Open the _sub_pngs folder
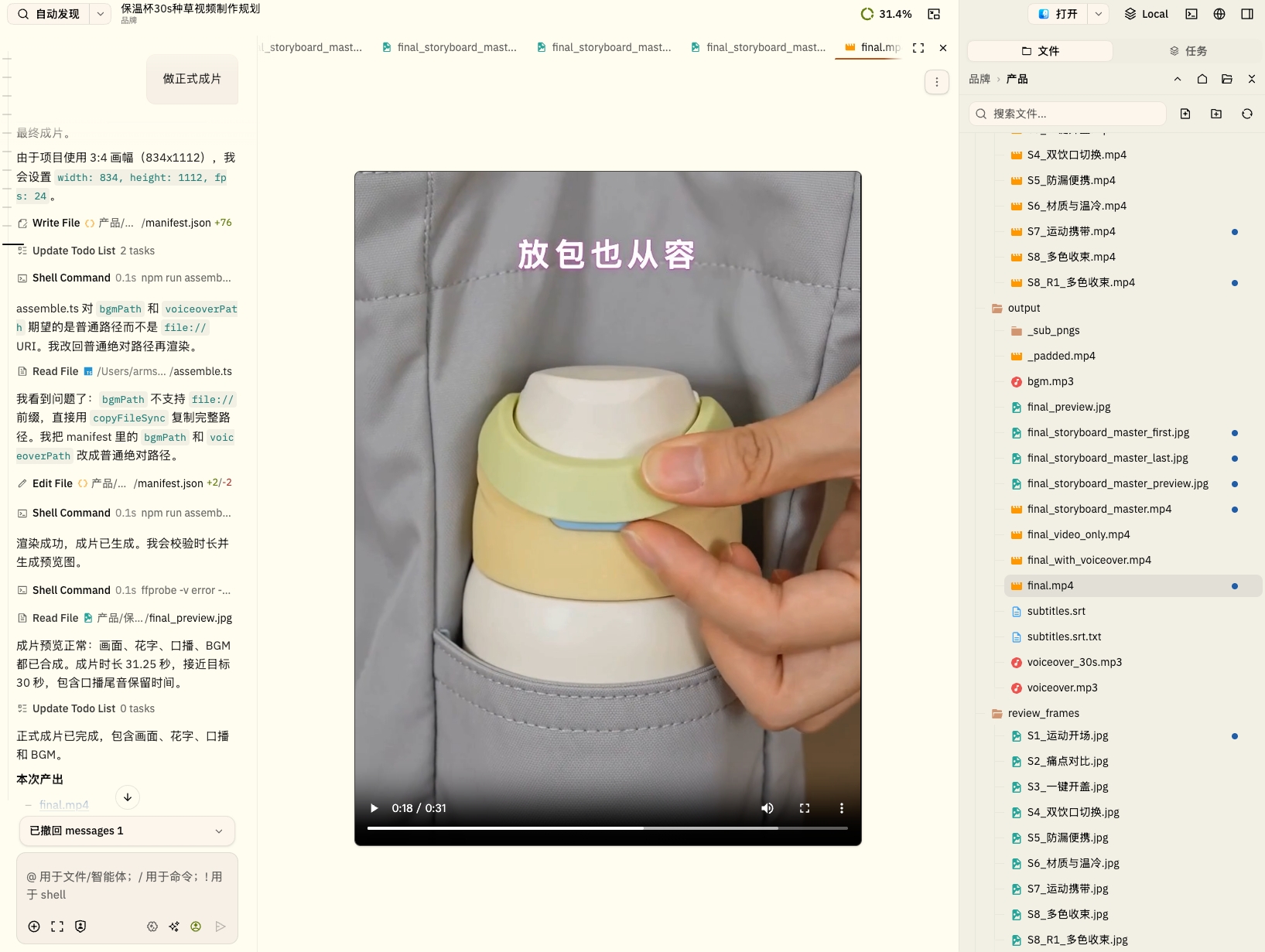The image size is (1265, 952). click(x=1053, y=330)
